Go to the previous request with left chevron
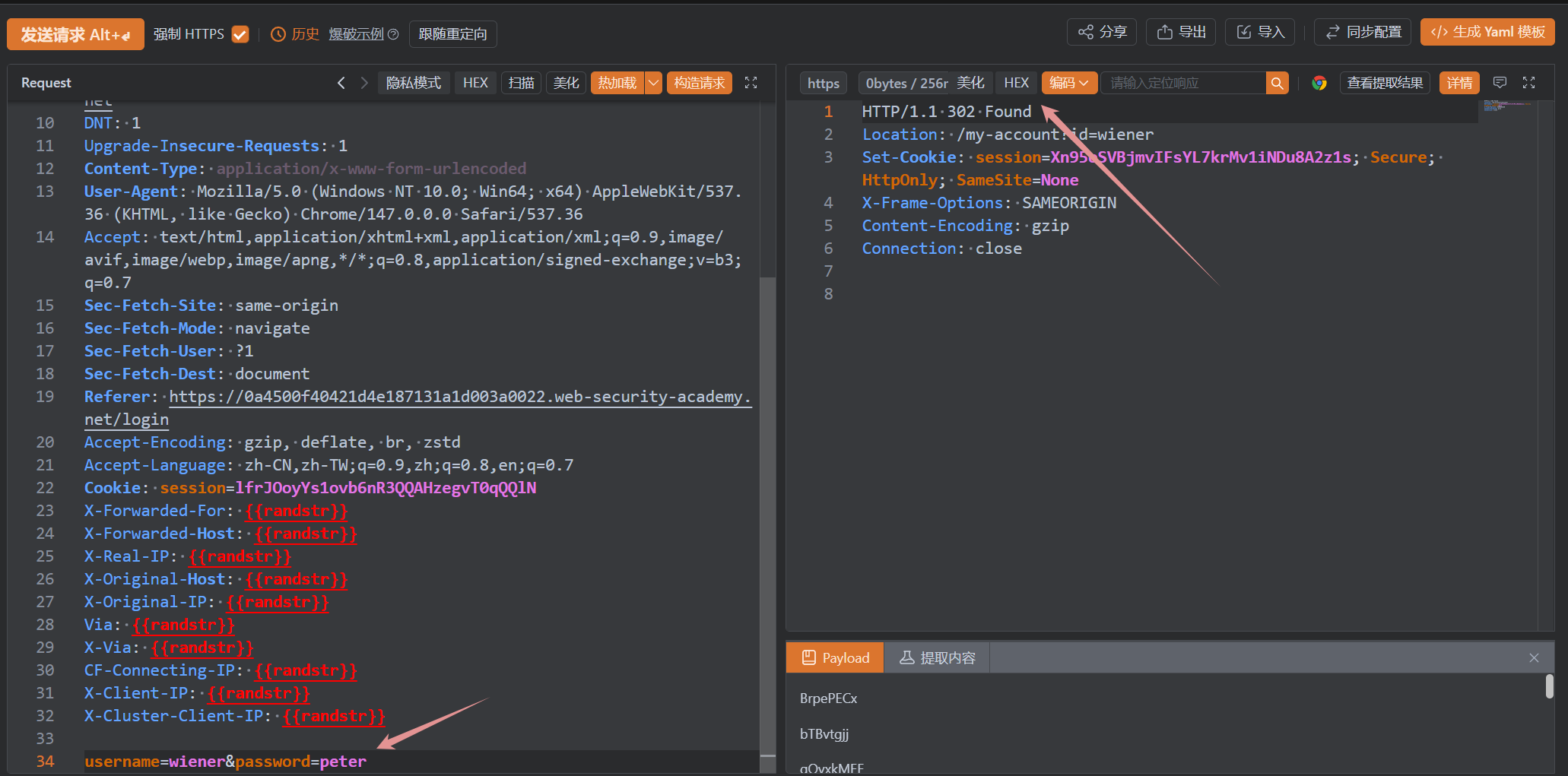1568x776 pixels. pyautogui.click(x=341, y=83)
